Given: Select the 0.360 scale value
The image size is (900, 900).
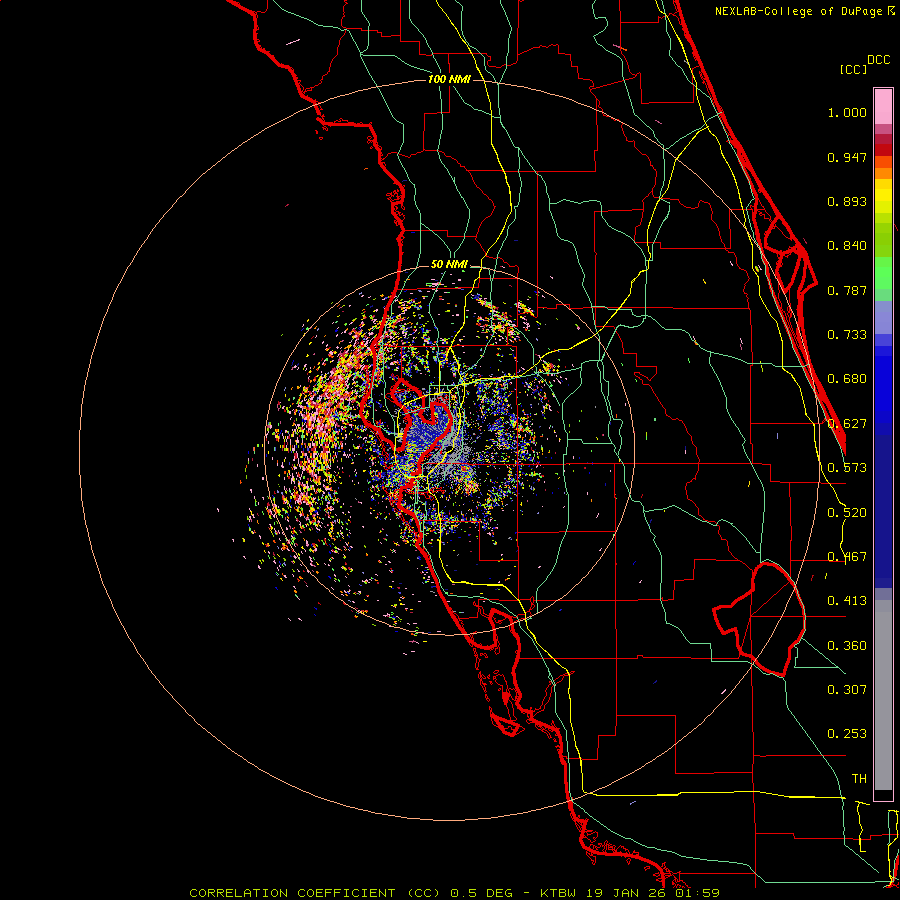Looking at the screenshot, I should (847, 646).
